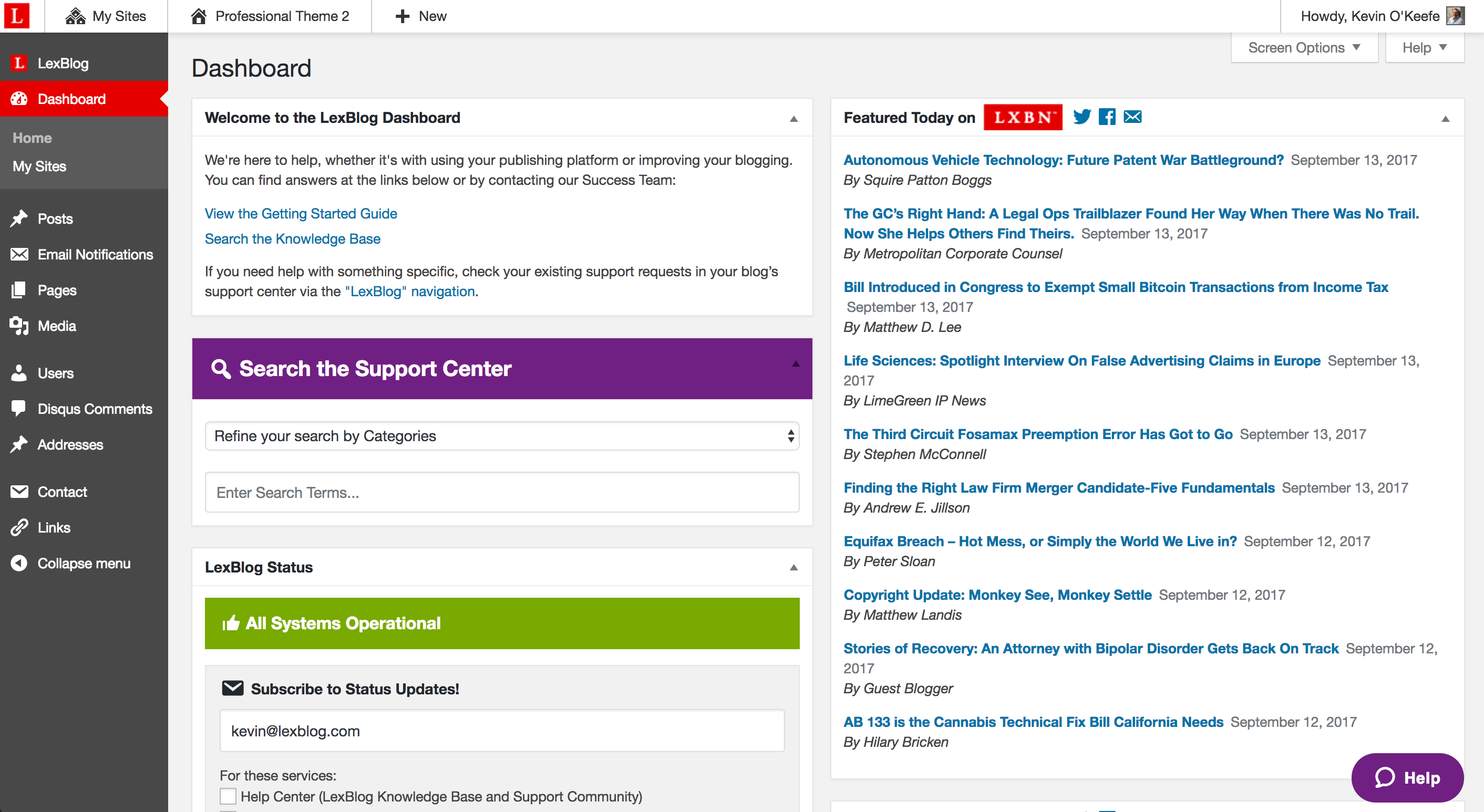Open Life Sciences Spotlight Interview article
Viewport: 1484px width, 812px height.
[x=1082, y=361]
